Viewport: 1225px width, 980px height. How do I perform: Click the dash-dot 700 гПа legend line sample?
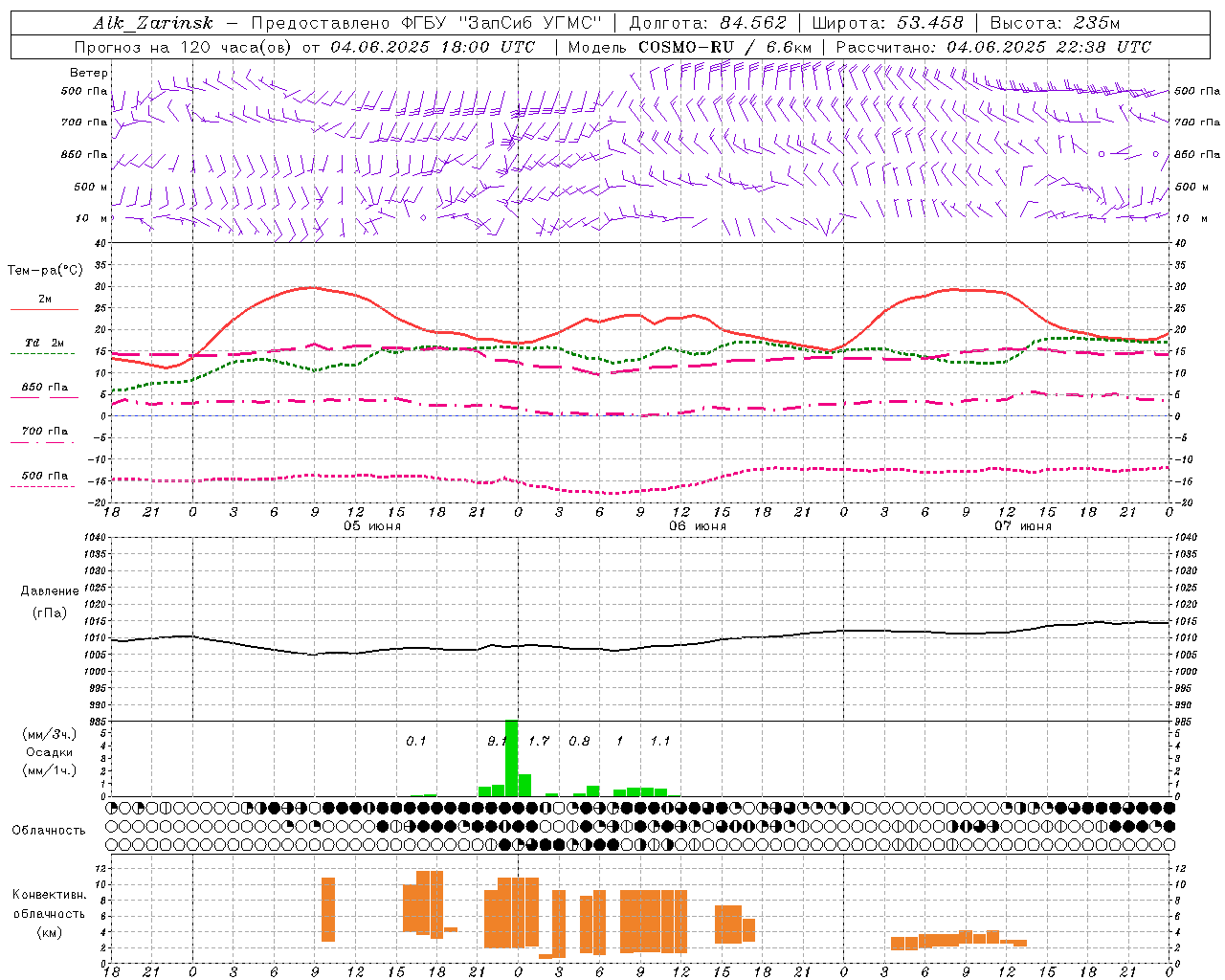[x=44, y=443]
